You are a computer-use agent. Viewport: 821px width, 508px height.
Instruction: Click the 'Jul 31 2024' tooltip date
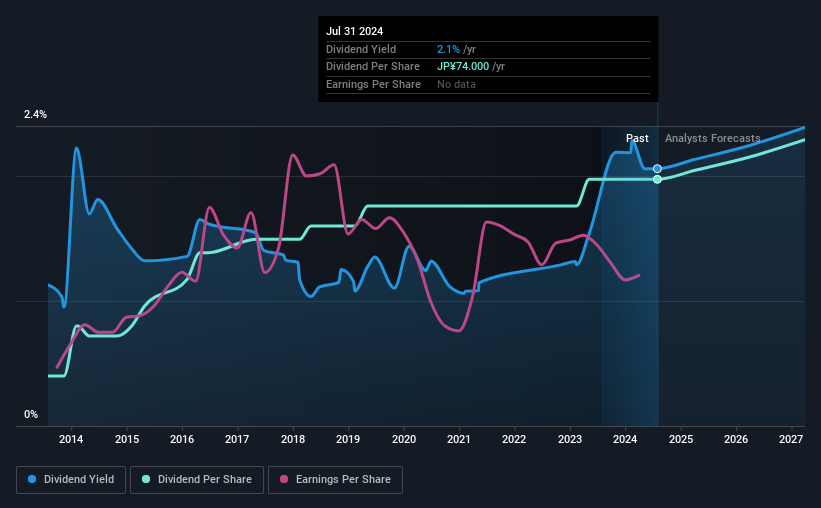coord(354,31)
